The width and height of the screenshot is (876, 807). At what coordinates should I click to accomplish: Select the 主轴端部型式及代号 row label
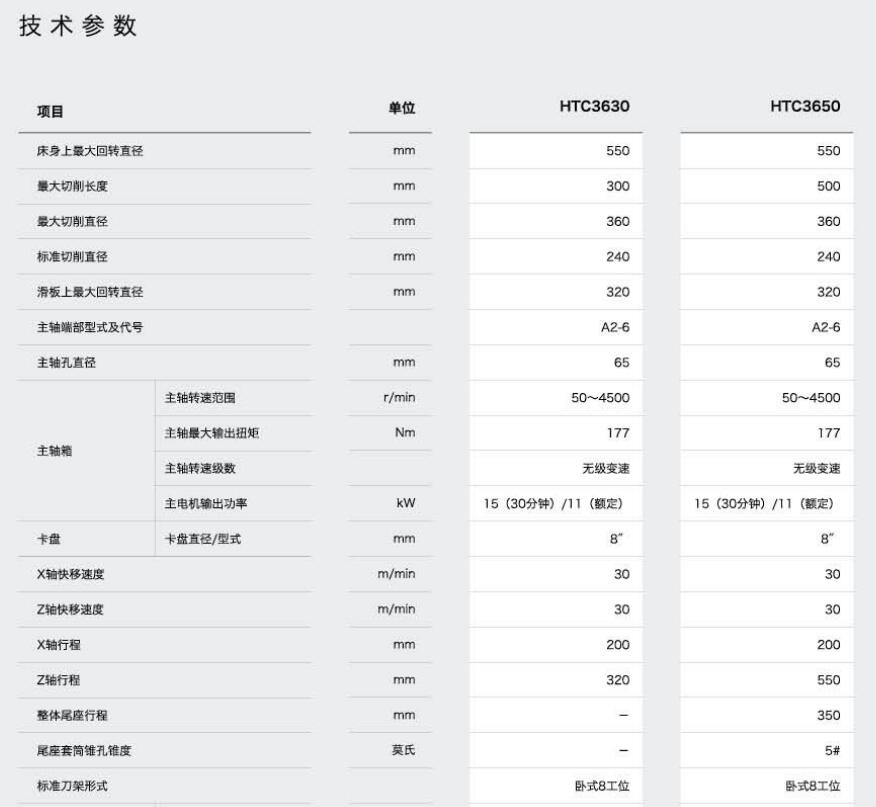91,327
